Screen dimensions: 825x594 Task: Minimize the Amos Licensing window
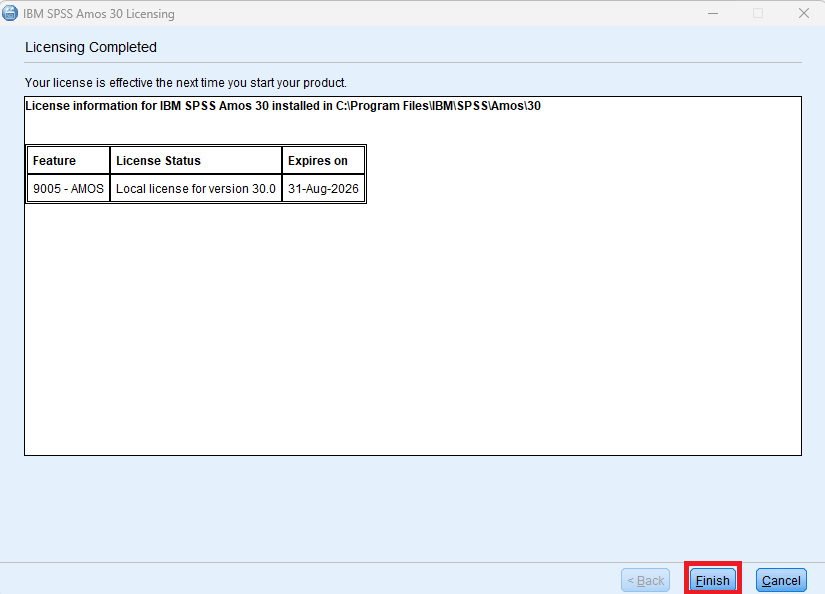pyautogui.click(x=712, y=14)
